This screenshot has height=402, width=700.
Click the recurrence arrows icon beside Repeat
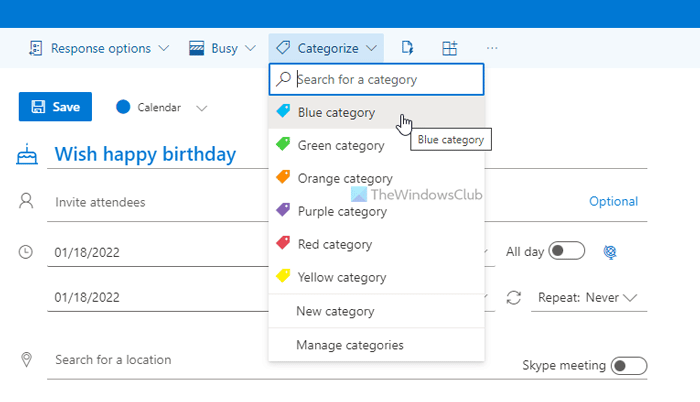pyautogui.click(x=514, y=298)
